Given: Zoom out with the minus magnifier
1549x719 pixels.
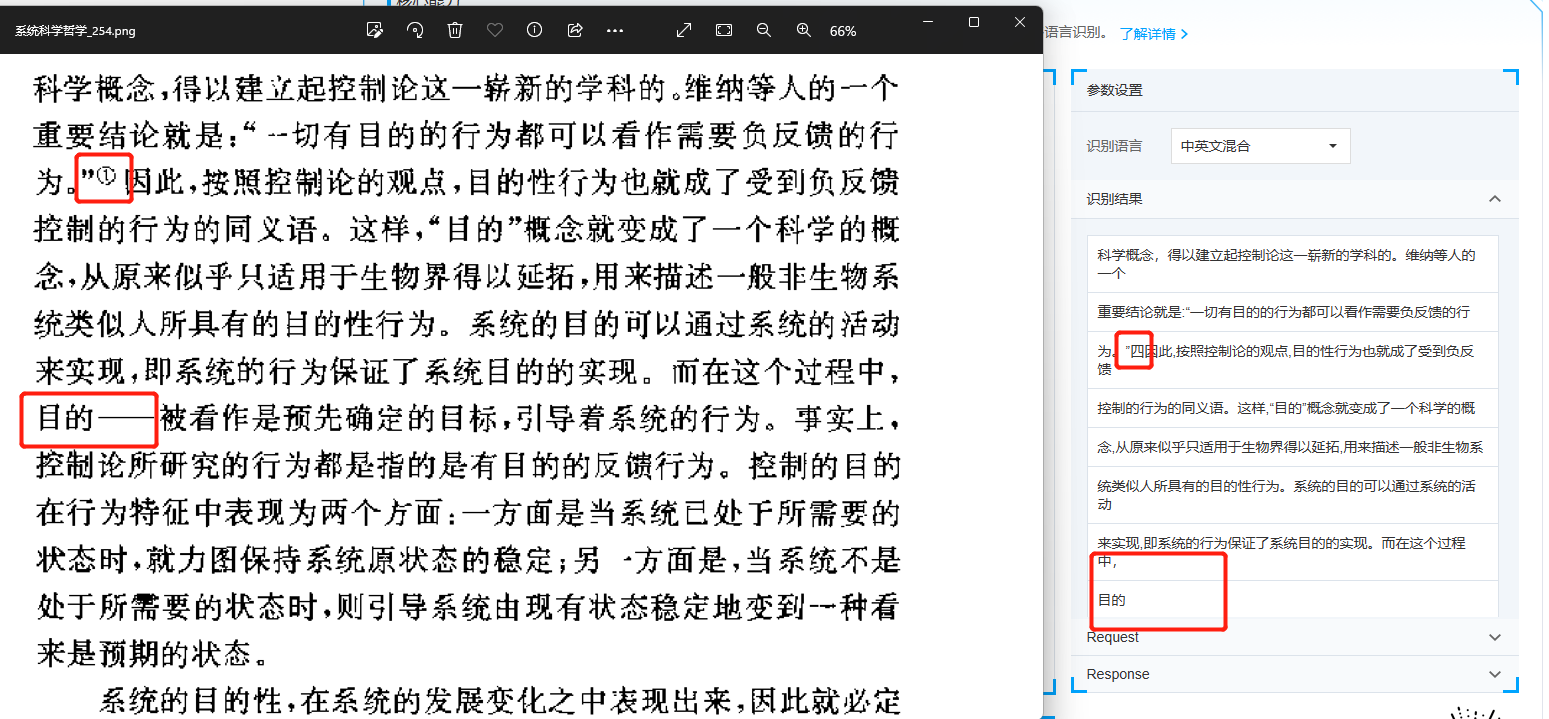Looking at the screenshot, I should [x=764, y=31].
